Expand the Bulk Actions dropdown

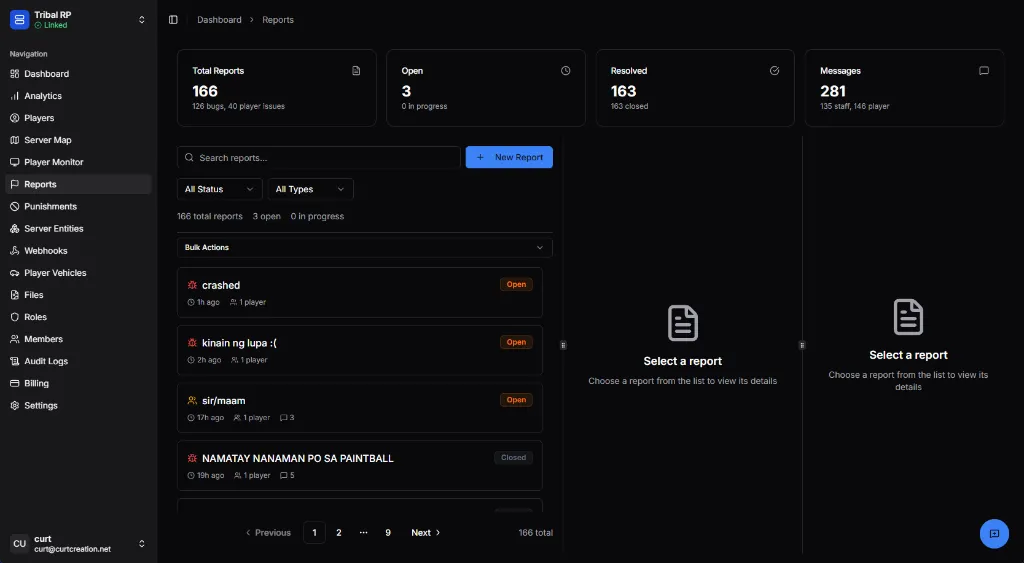pos(364,248)
